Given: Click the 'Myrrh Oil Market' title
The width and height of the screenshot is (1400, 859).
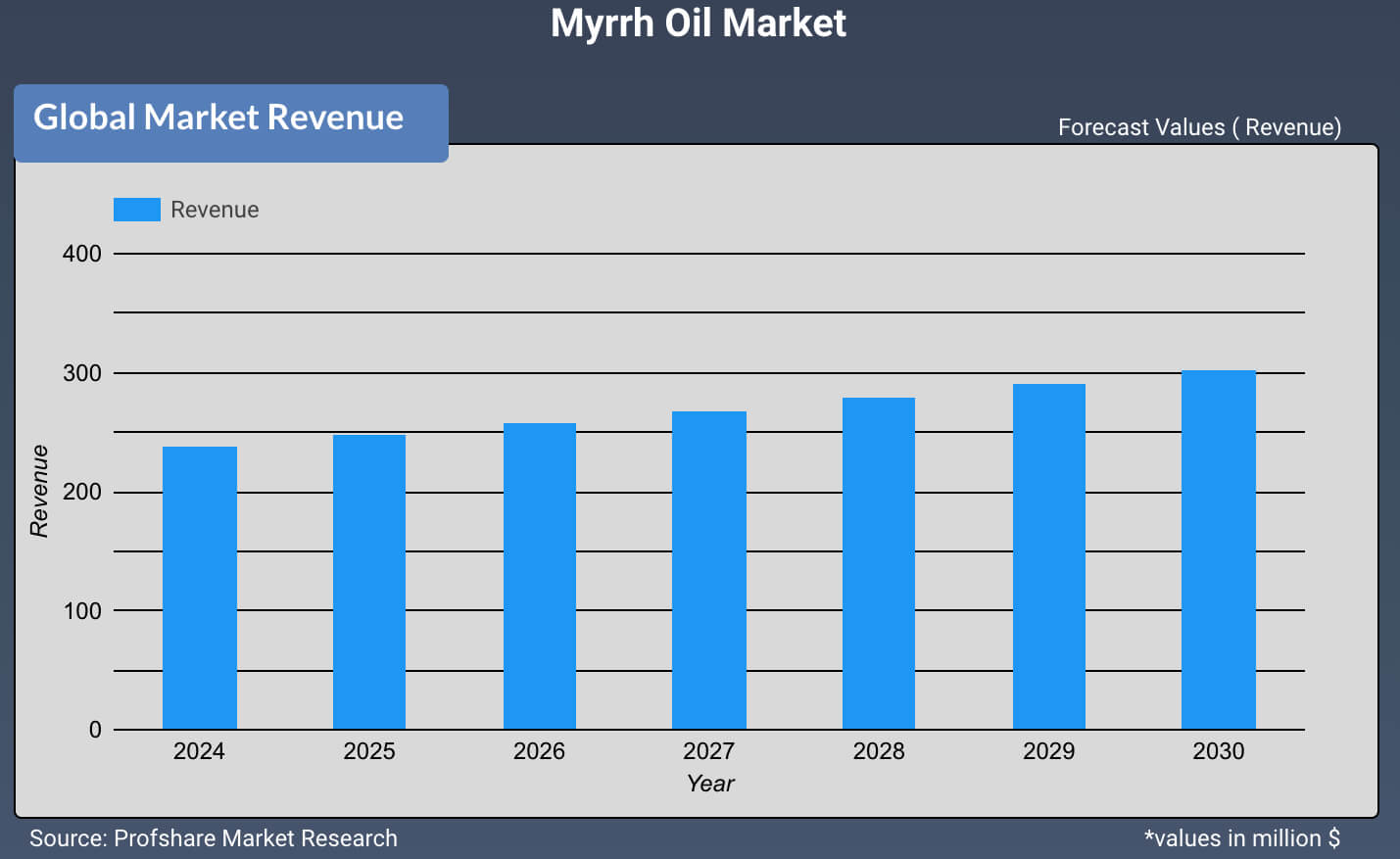Looking at the screenshot, I should coord(699,23).
